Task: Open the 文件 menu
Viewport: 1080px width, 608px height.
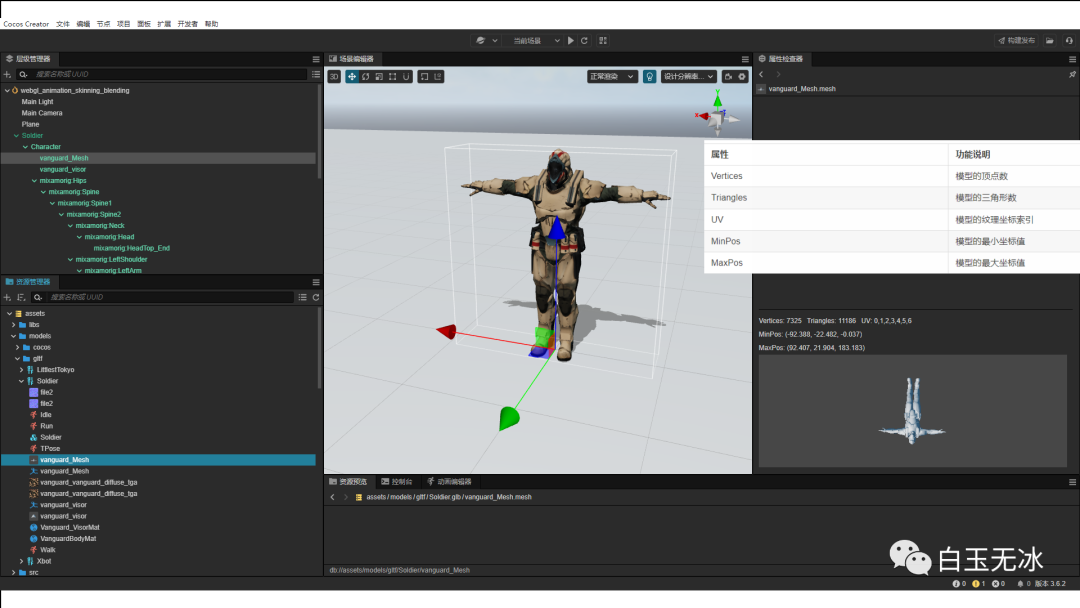Action: click(x=63, y=23)
